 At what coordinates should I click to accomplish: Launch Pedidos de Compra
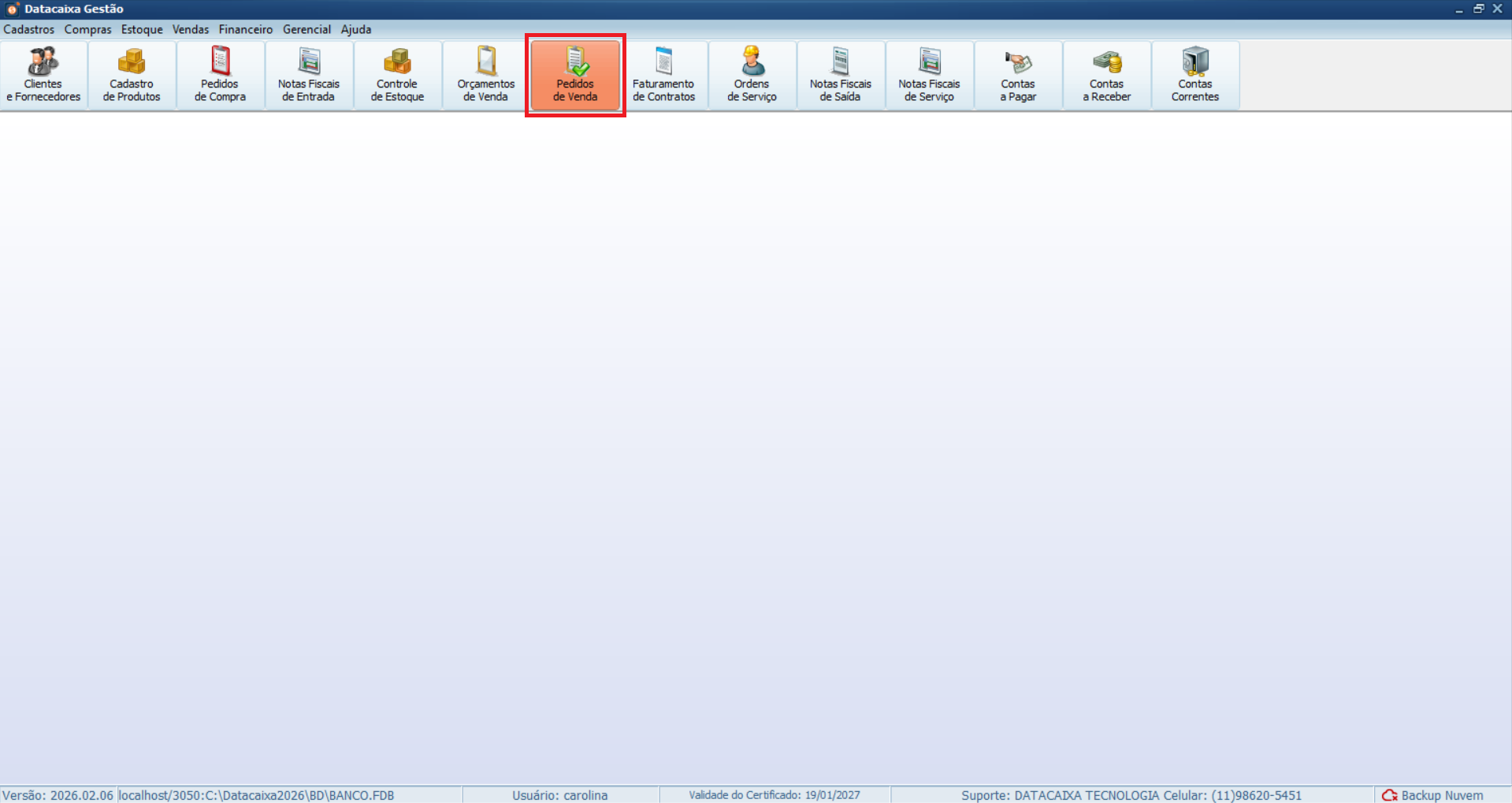pyautogui.click(x=220, y=76)
